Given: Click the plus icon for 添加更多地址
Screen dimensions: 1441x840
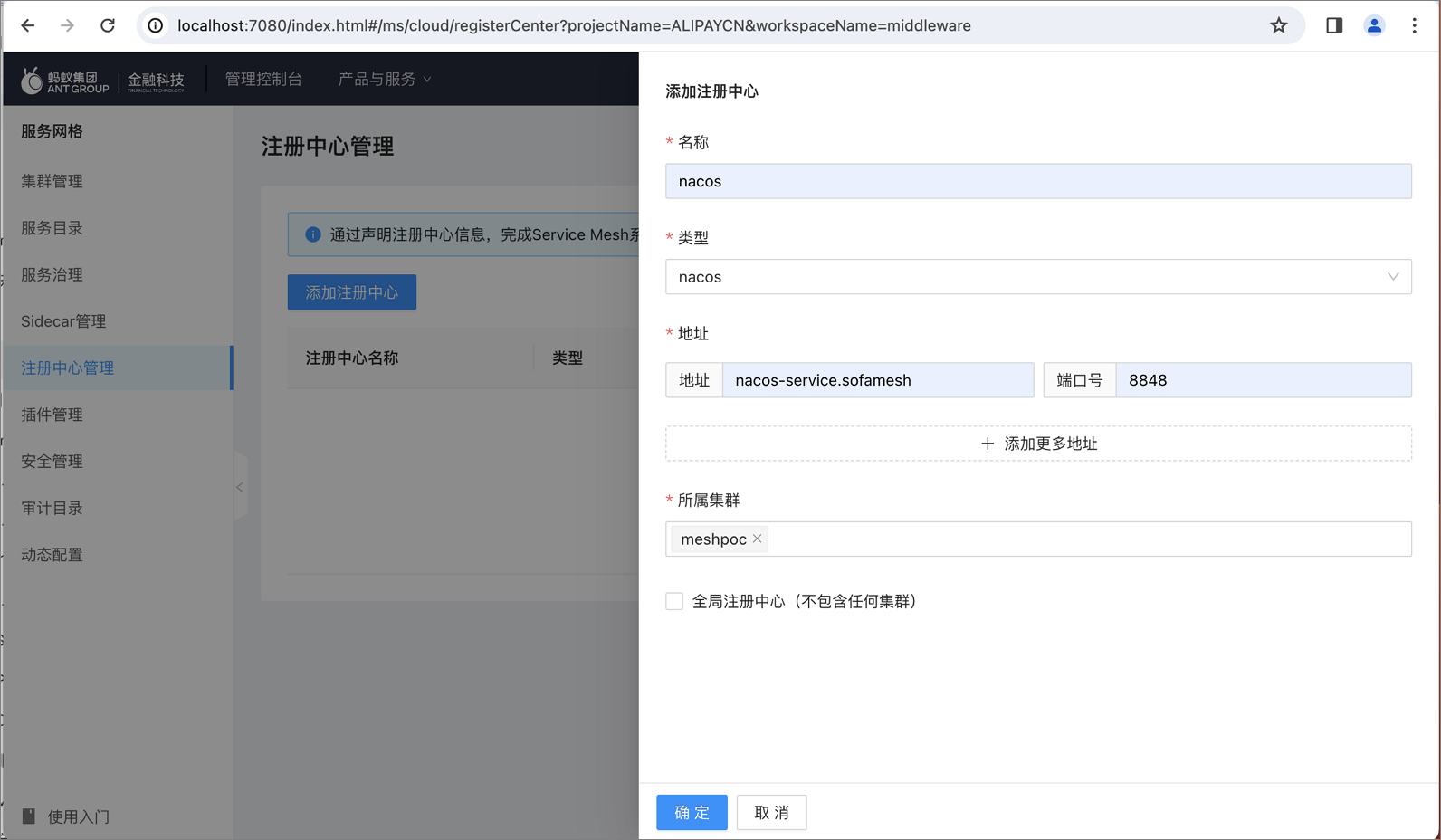Looking at the screenshot, I should point(988,444).
